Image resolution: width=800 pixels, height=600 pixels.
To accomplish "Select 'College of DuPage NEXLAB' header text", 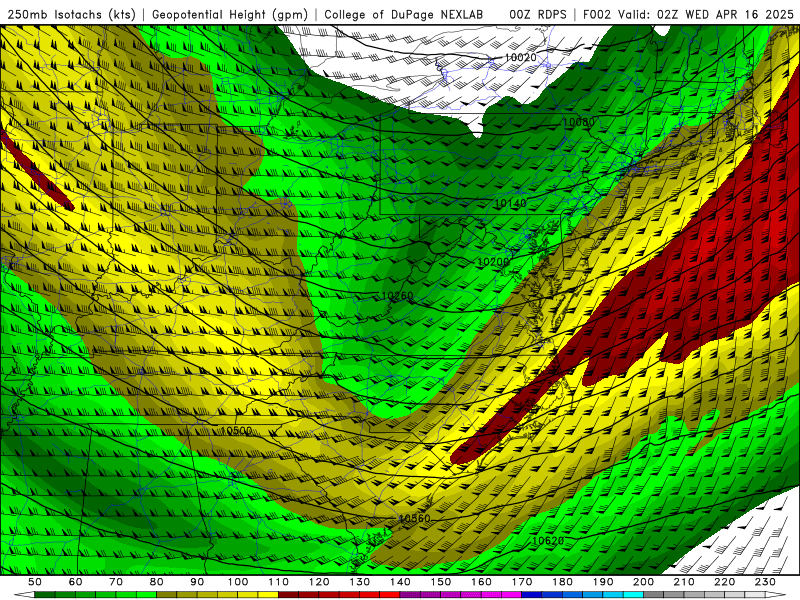I will (x=404, y=15).
